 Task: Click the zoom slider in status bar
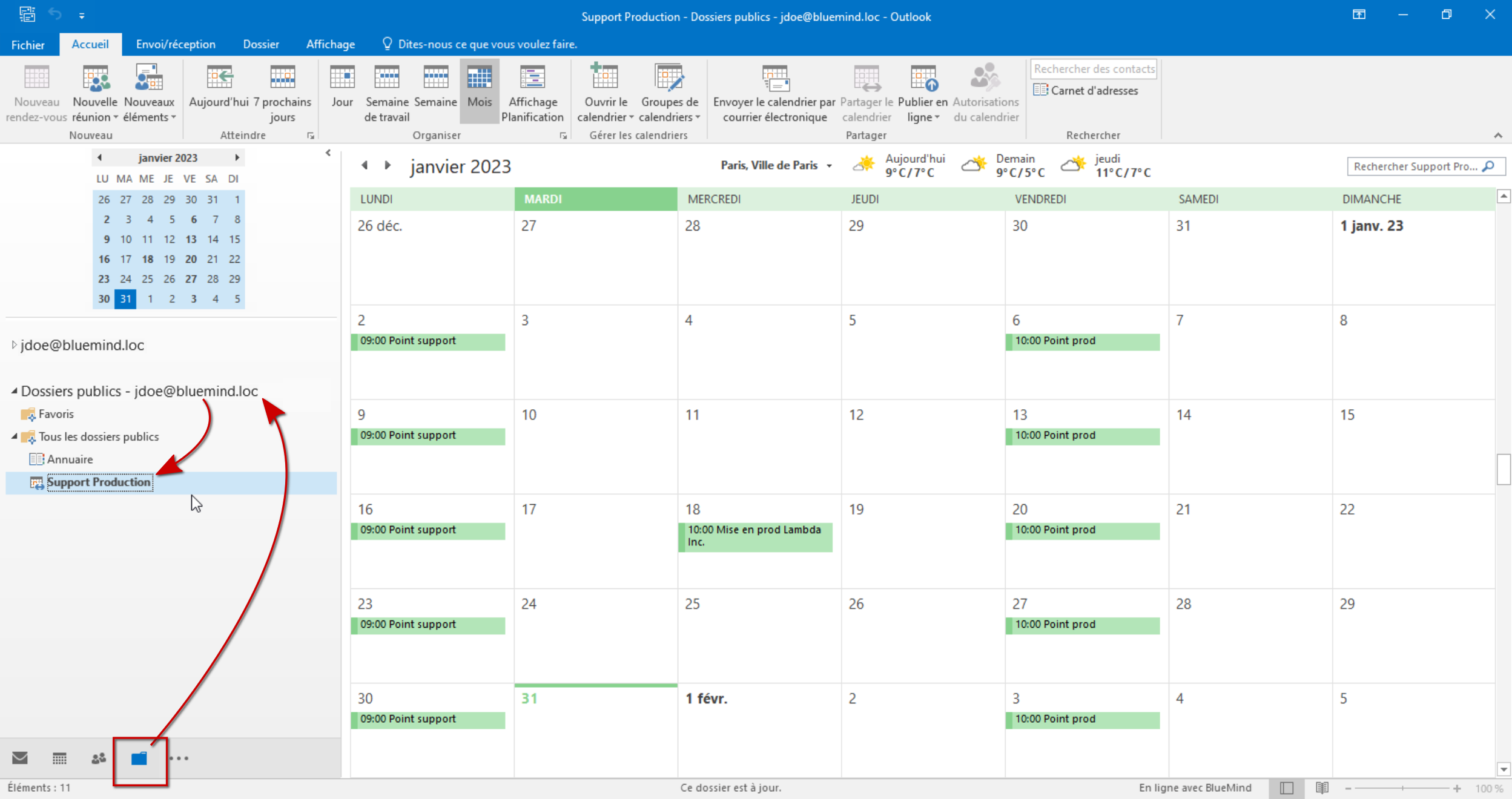1402,788
